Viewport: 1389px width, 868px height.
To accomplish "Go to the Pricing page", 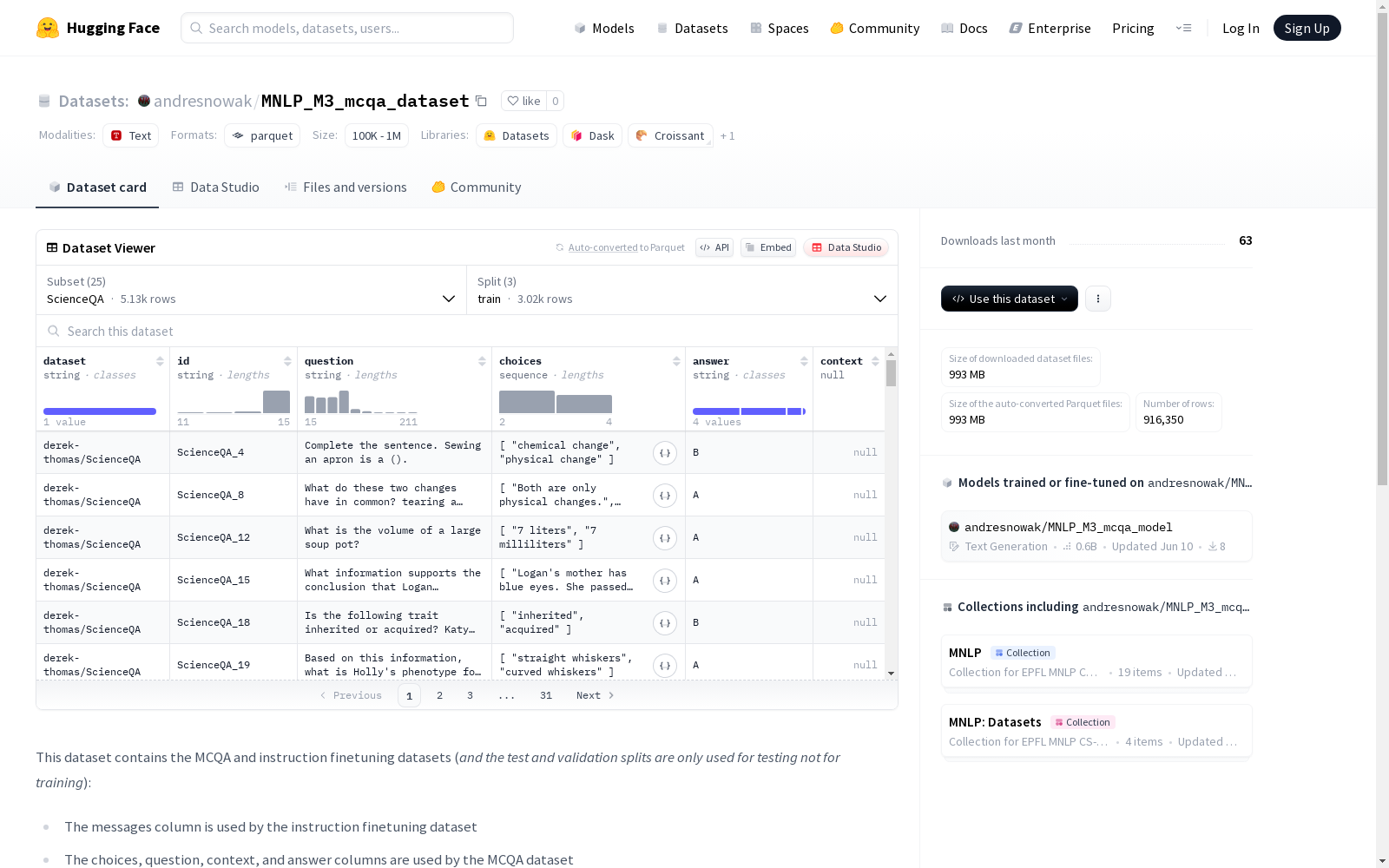I will 1133,28.
